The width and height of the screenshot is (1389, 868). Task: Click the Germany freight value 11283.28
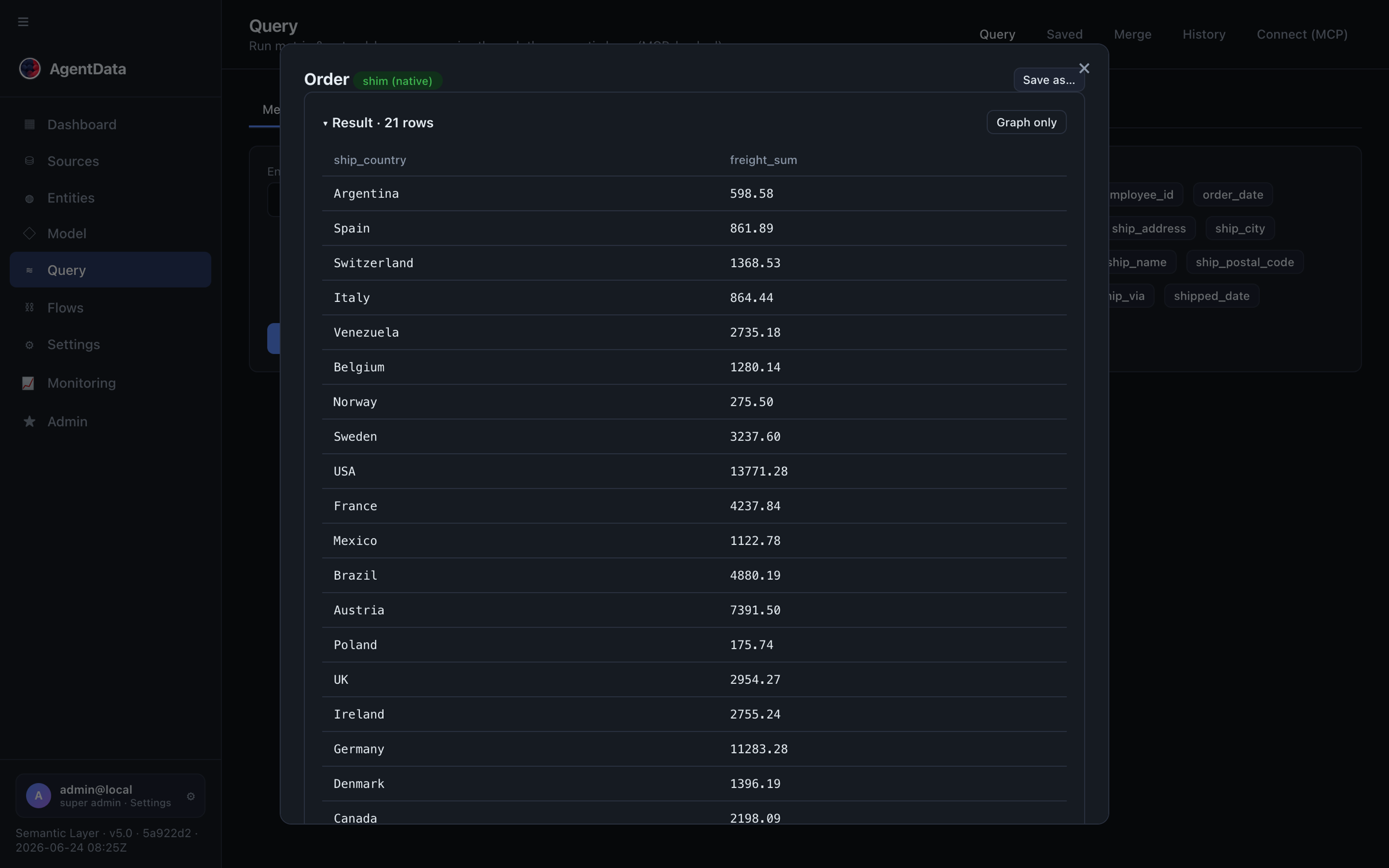[759, 749]
